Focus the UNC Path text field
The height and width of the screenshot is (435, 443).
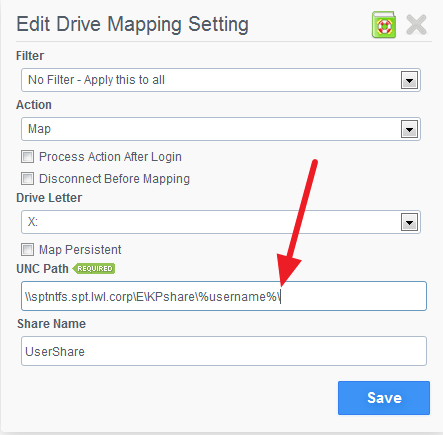[224, 296]
